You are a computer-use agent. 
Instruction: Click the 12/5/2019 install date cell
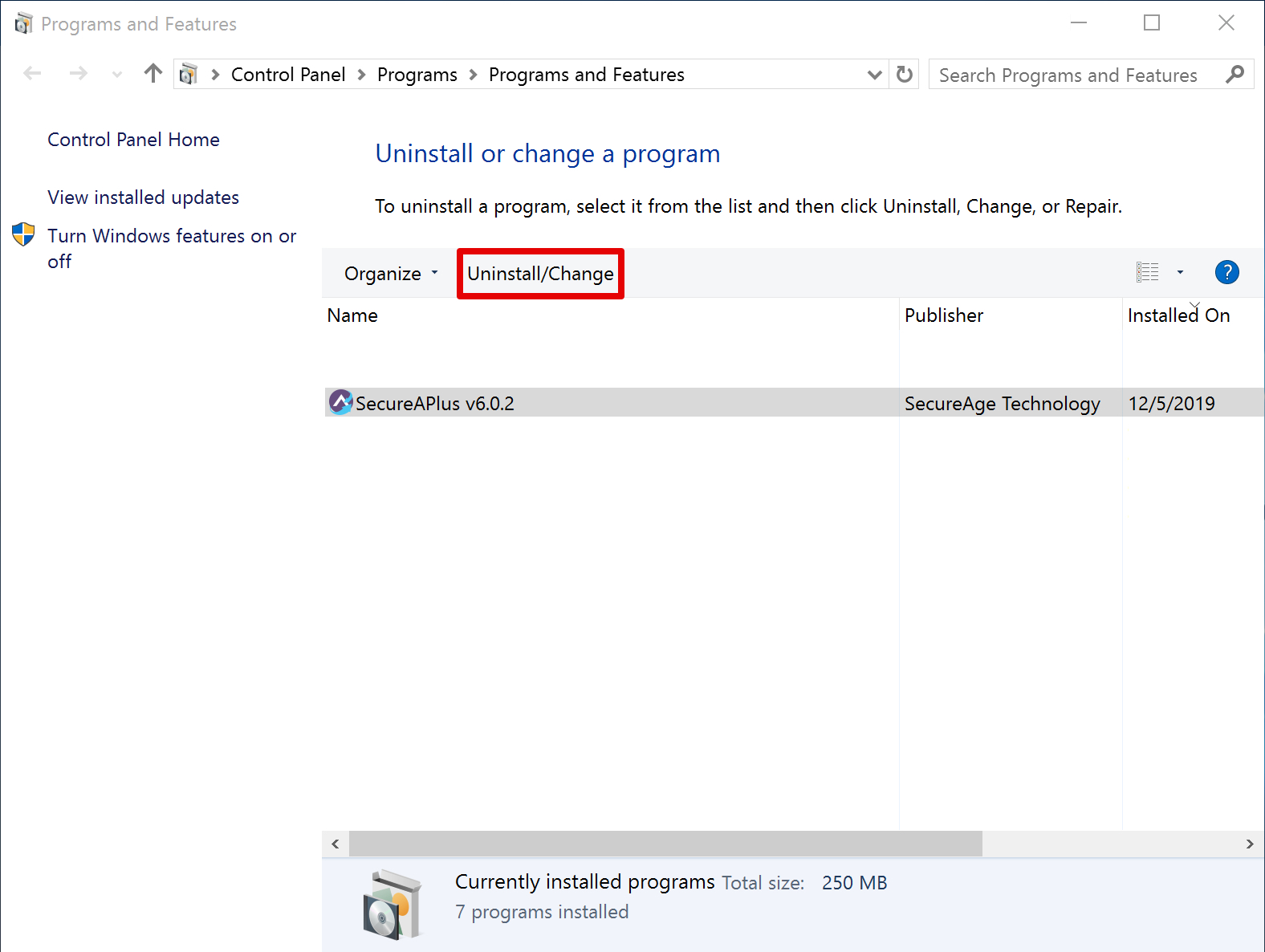point(1172,403)
